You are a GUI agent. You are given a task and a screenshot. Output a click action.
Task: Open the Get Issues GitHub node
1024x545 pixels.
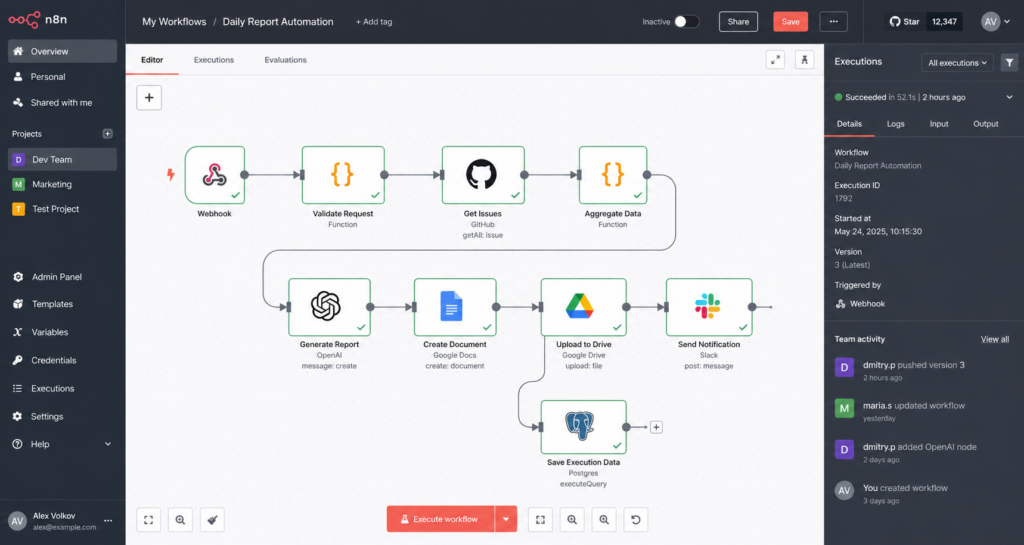[483, 175]
